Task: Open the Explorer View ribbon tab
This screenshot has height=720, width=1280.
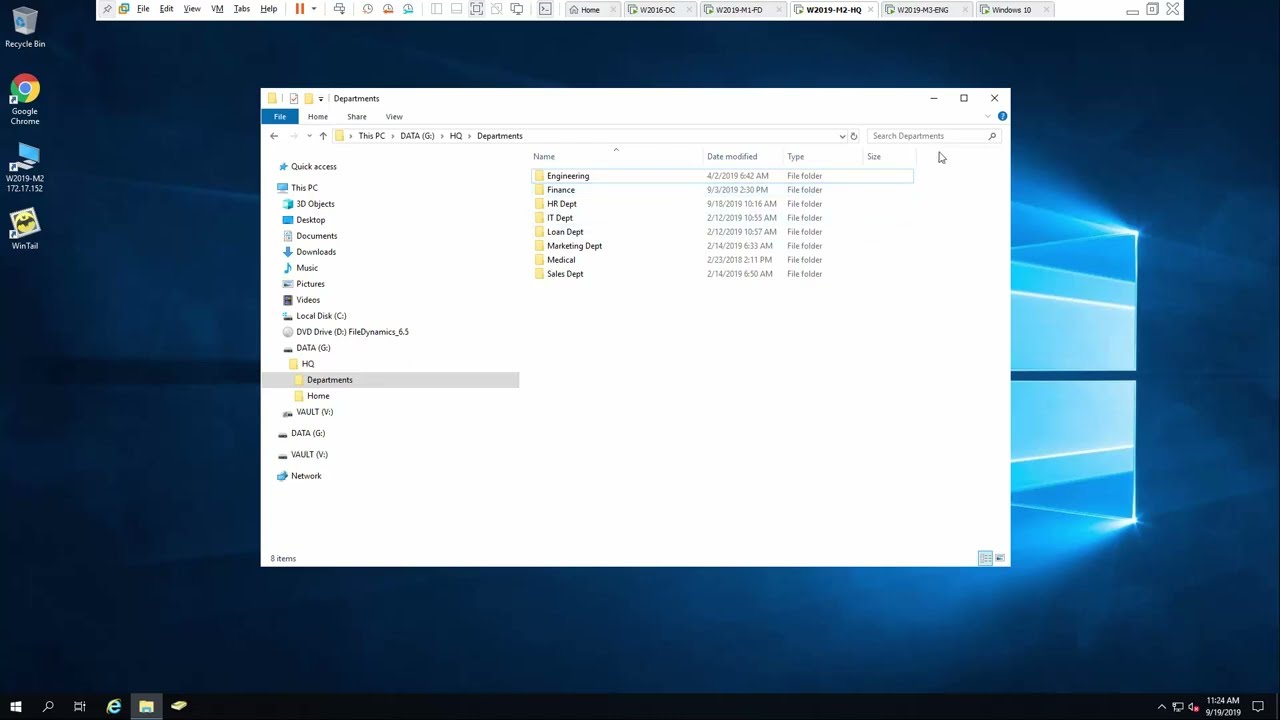Action: point(394,117)
